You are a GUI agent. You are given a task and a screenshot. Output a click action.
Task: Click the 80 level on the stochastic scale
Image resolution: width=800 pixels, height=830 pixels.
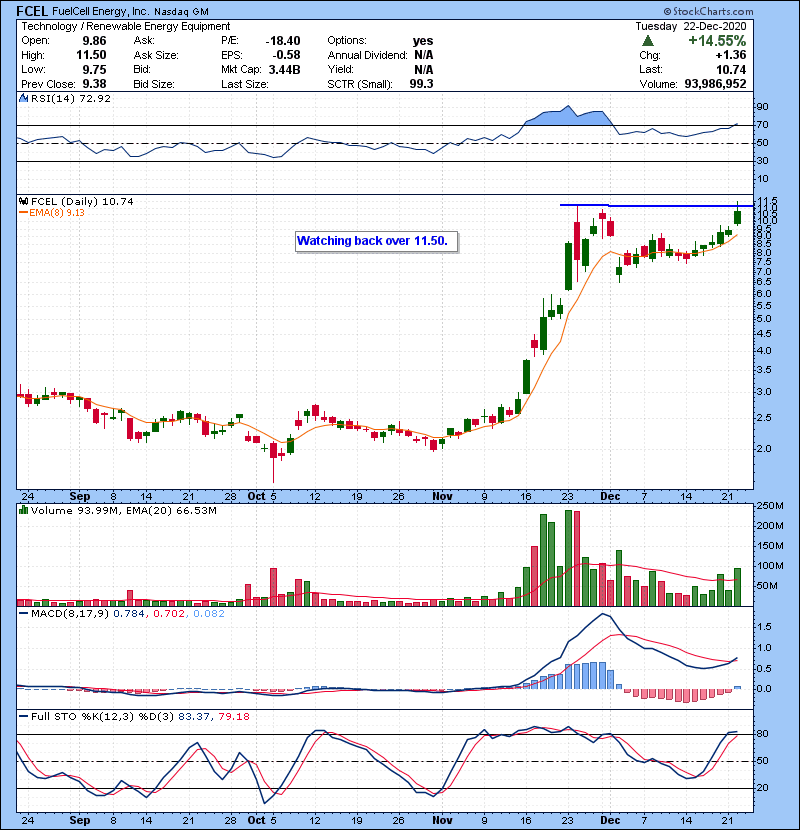click(x=762, y=734)
